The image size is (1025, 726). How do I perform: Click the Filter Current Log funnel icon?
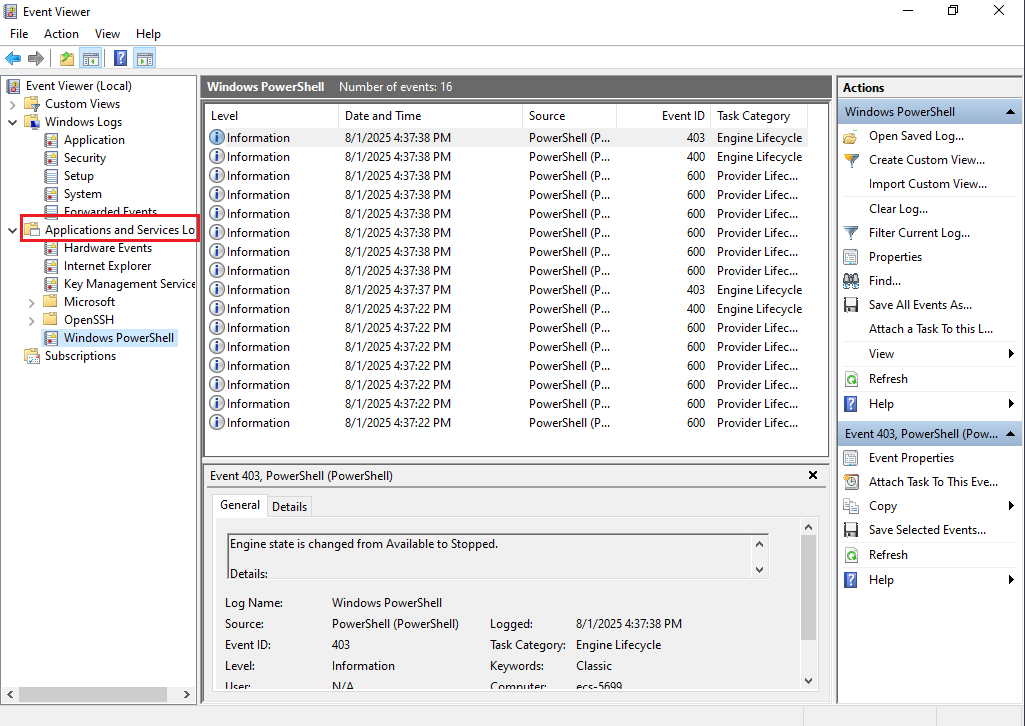(850, 233)
